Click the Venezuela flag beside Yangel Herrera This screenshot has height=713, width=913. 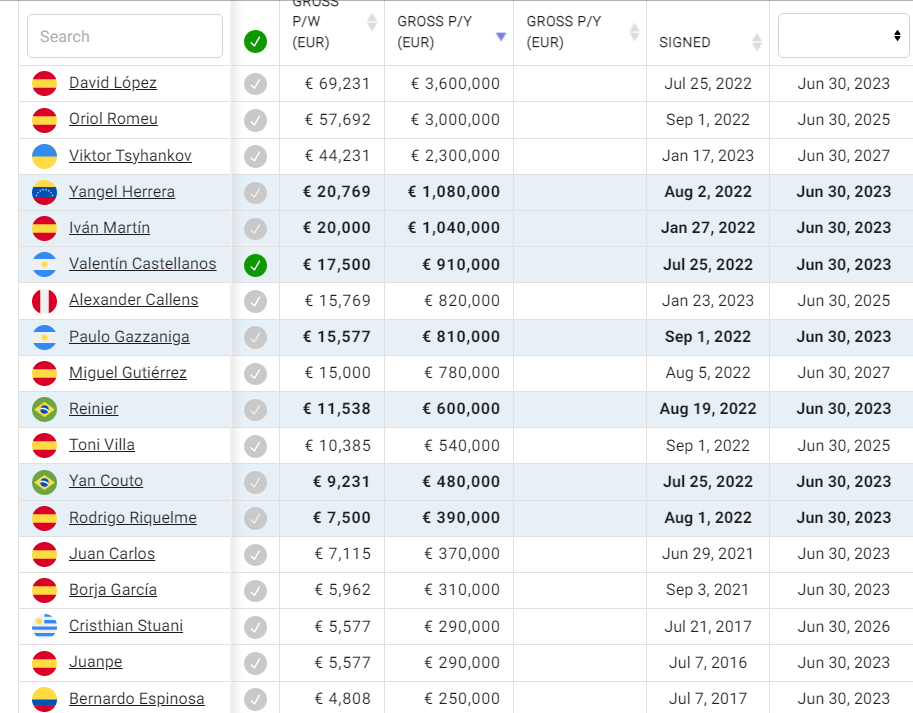pyautogui.click(x=44, y=192)
